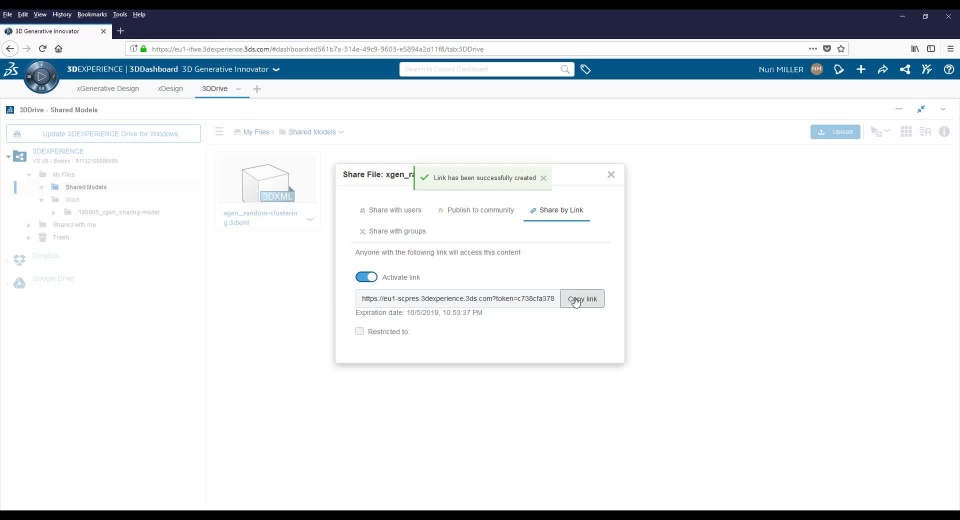Image resolution: width=960 pixels, height=520 pixels.
Task: Select the Share with users tab
Action: pos(390,210)
